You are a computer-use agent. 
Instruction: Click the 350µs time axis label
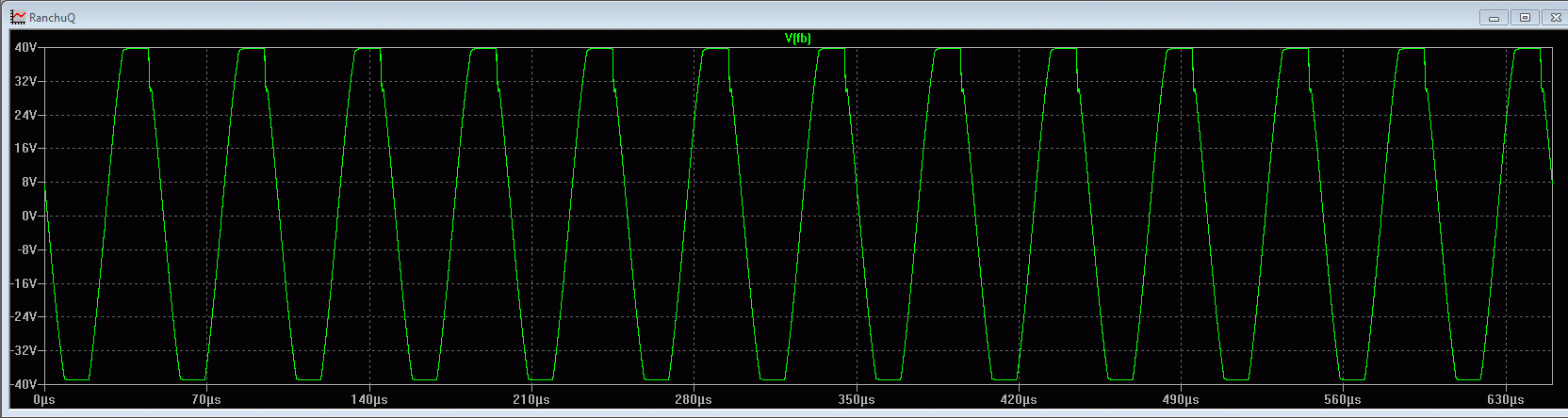click(856, 400)
